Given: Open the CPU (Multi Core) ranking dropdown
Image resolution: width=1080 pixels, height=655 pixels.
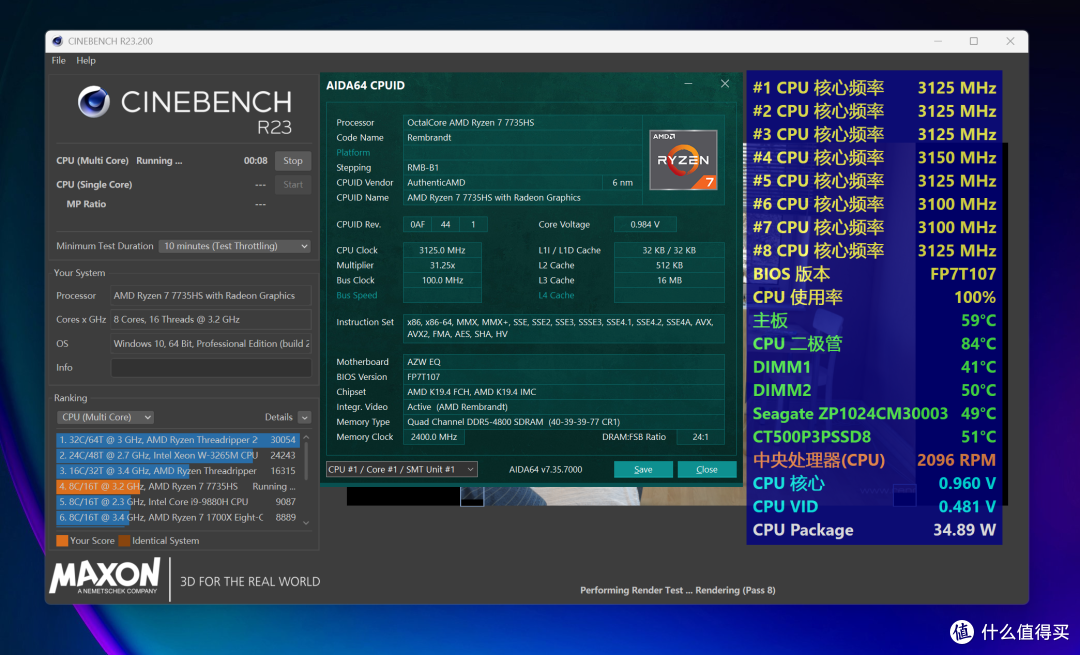Looking at the screenshot, I should [105, 417].
